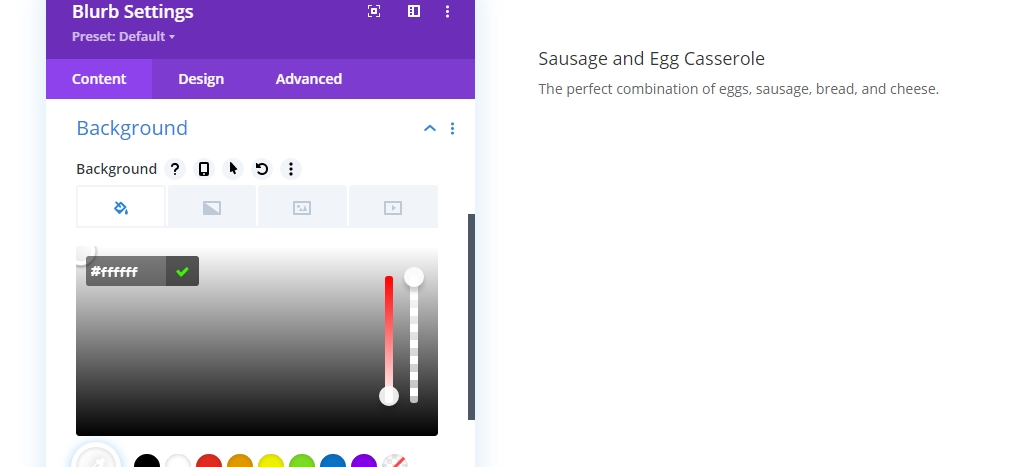Click the red hue slider handle

pyautogui.click(x=389, y=396)
